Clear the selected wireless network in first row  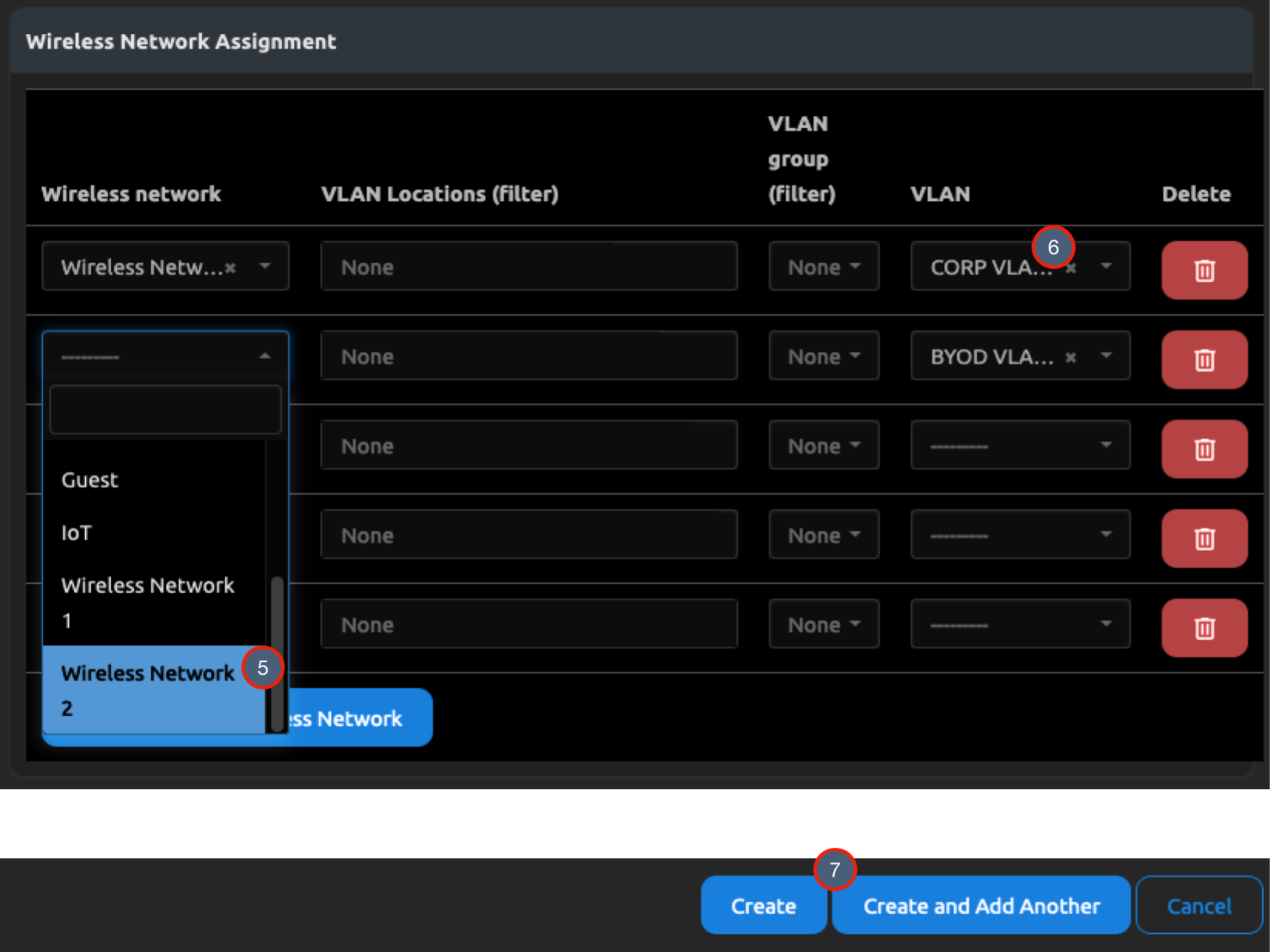231,268
